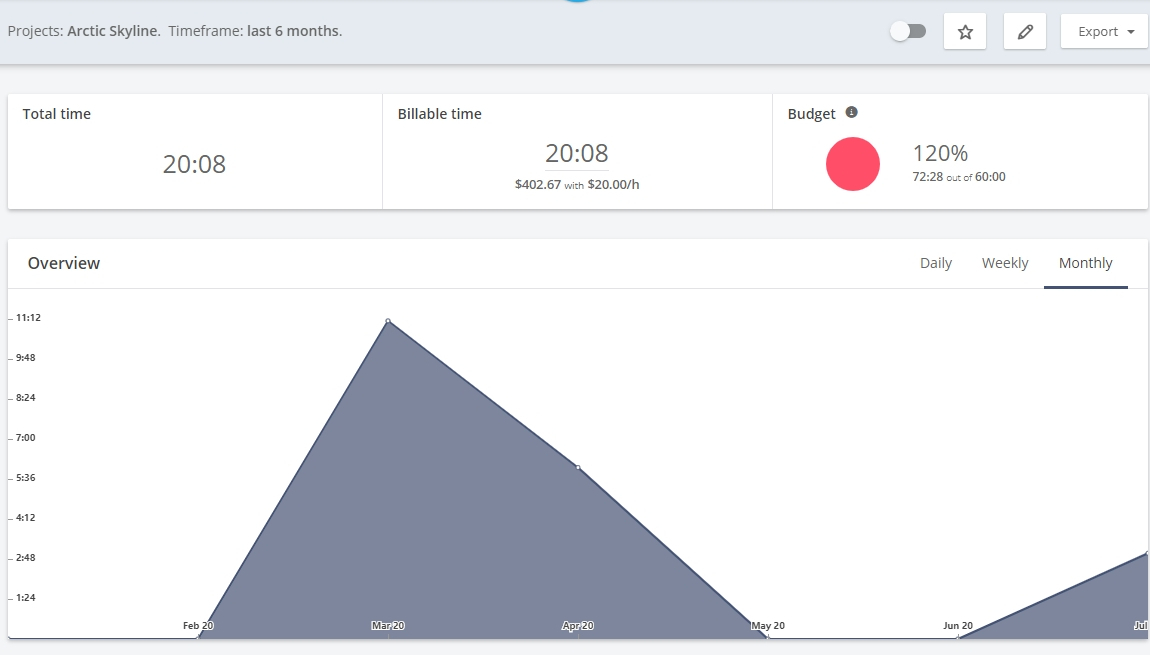The width and height of the screenshot is (1150, 655).
Task: Favorite this report using the star icon
Action: point(964,31)
